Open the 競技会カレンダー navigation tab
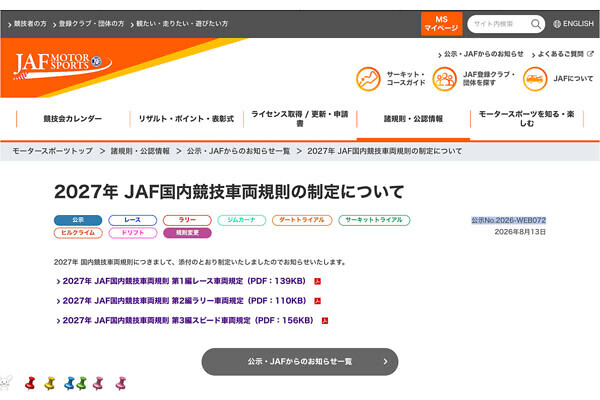 point(73,119)
